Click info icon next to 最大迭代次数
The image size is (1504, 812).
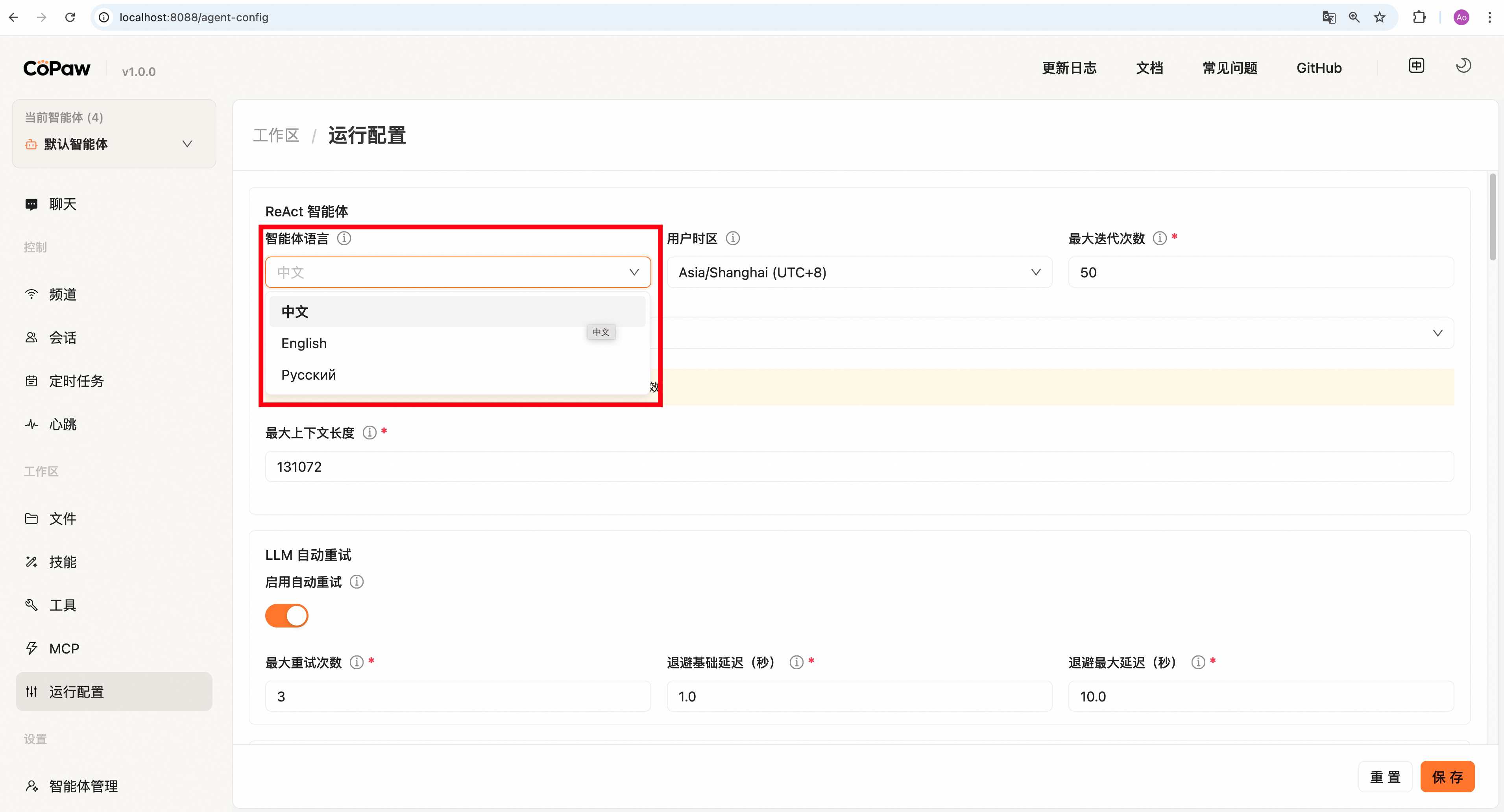[1160, 238]
